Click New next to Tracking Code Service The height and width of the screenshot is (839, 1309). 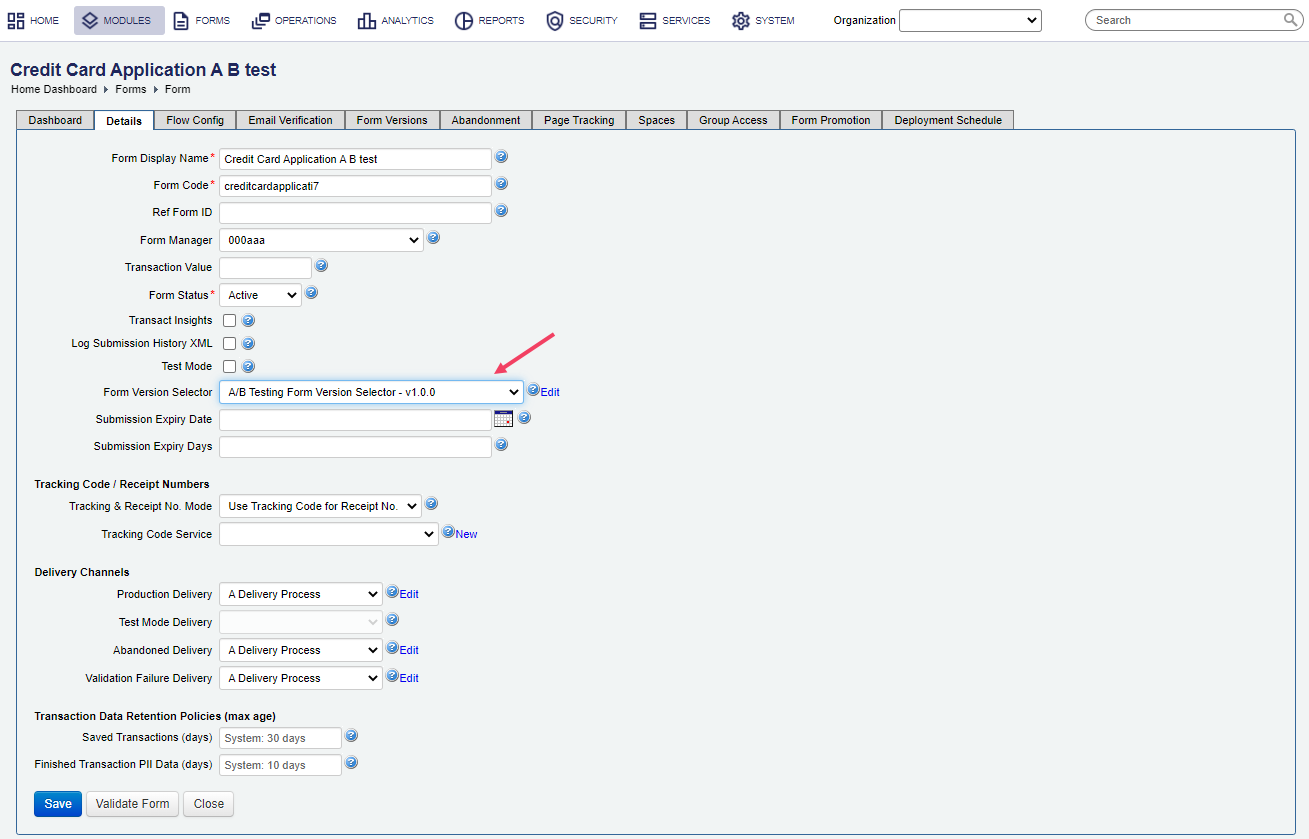(x=465, y=533)
